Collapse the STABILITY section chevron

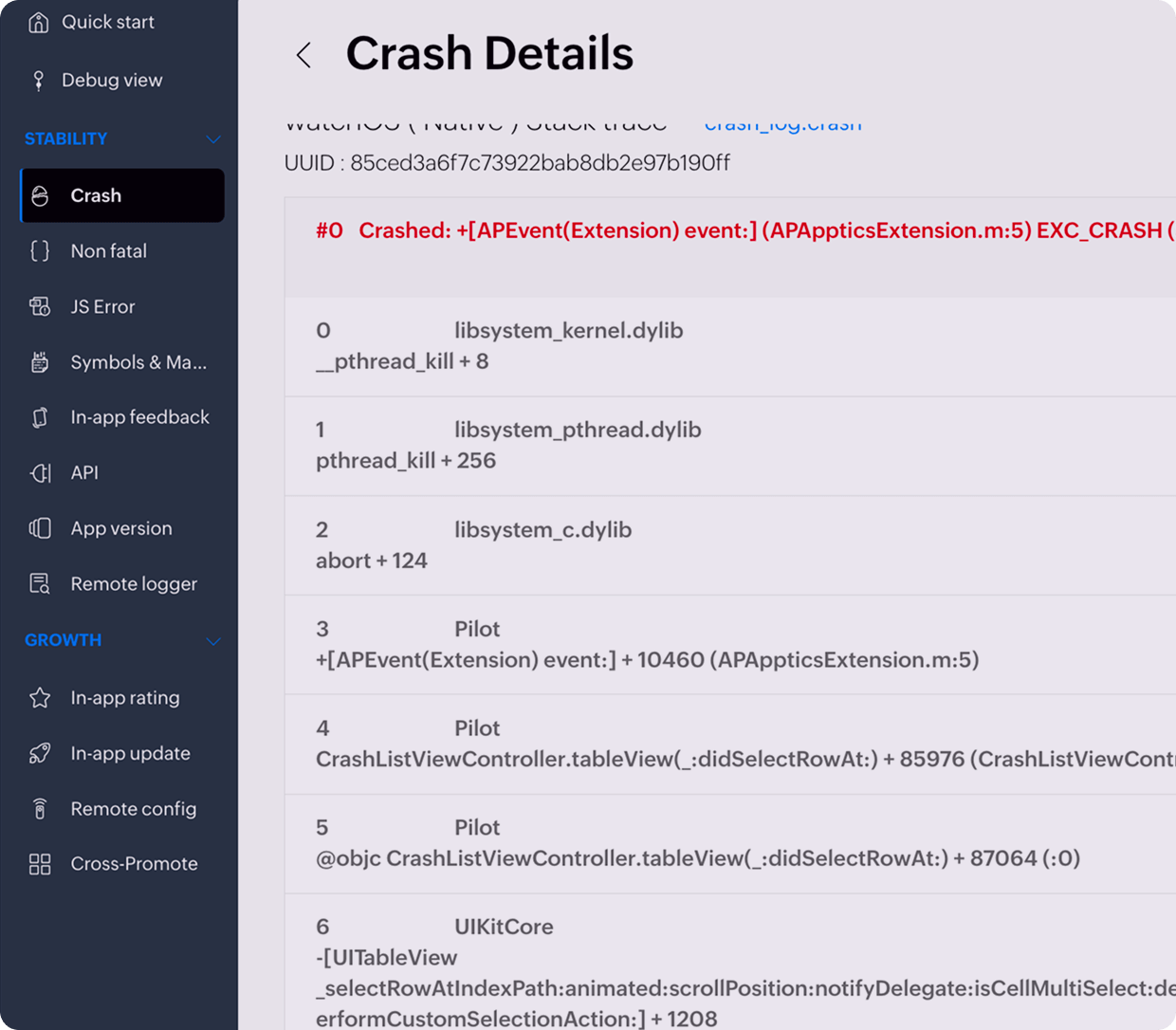[x=213, y=139]
